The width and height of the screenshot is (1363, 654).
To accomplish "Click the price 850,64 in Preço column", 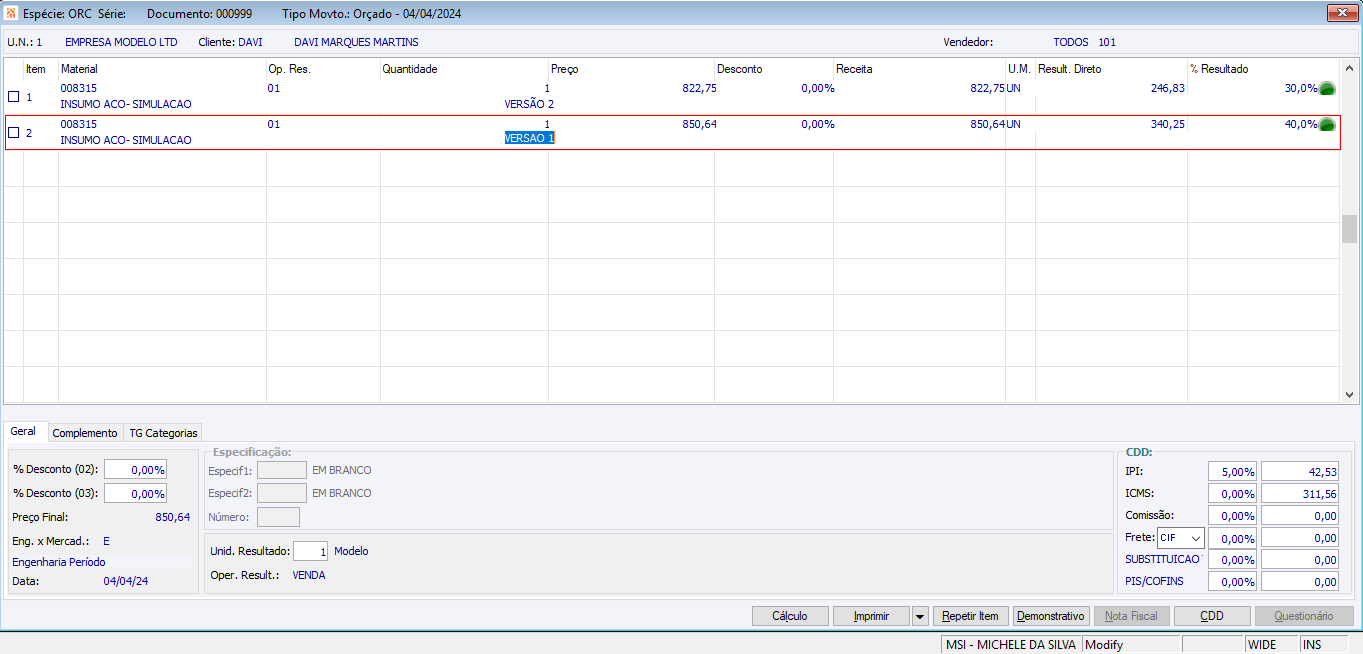I will (699, 124).
